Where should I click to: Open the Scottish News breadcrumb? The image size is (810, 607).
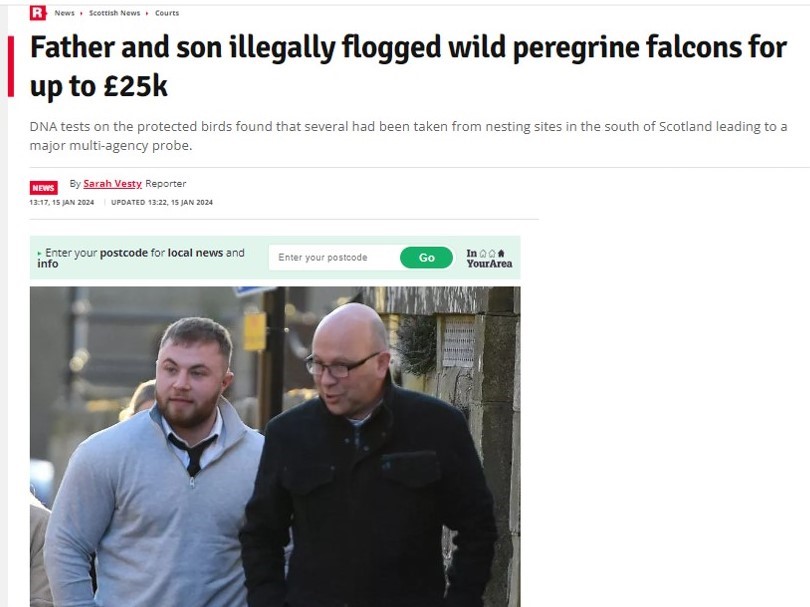point(115,13)
